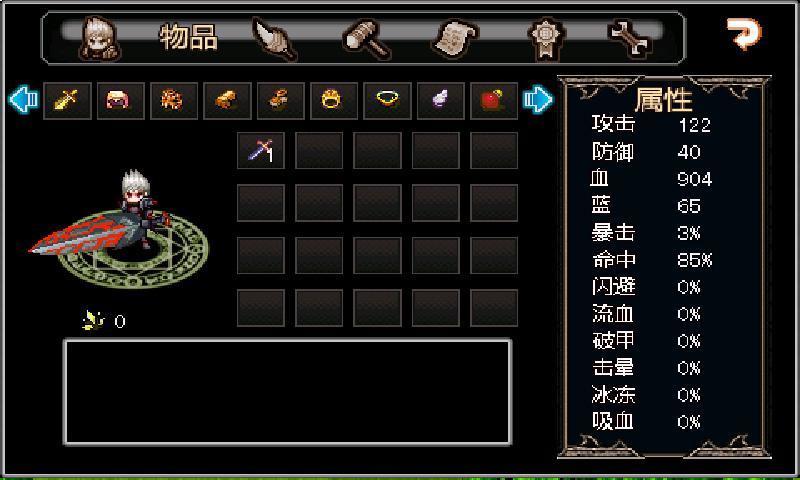
Task: Select the gold ring equipment slot
Action: (334, 100)
